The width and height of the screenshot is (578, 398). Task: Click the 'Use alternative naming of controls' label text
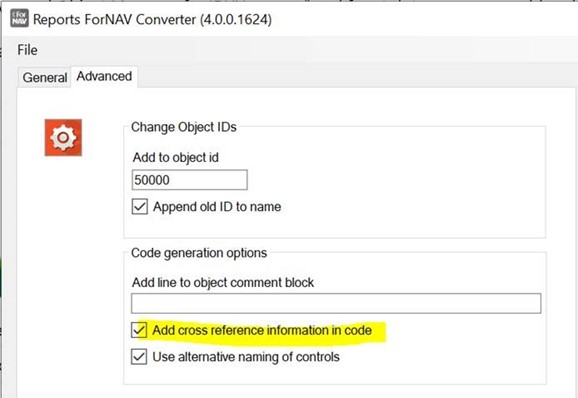pyautogui.click(x=246, y=357)
